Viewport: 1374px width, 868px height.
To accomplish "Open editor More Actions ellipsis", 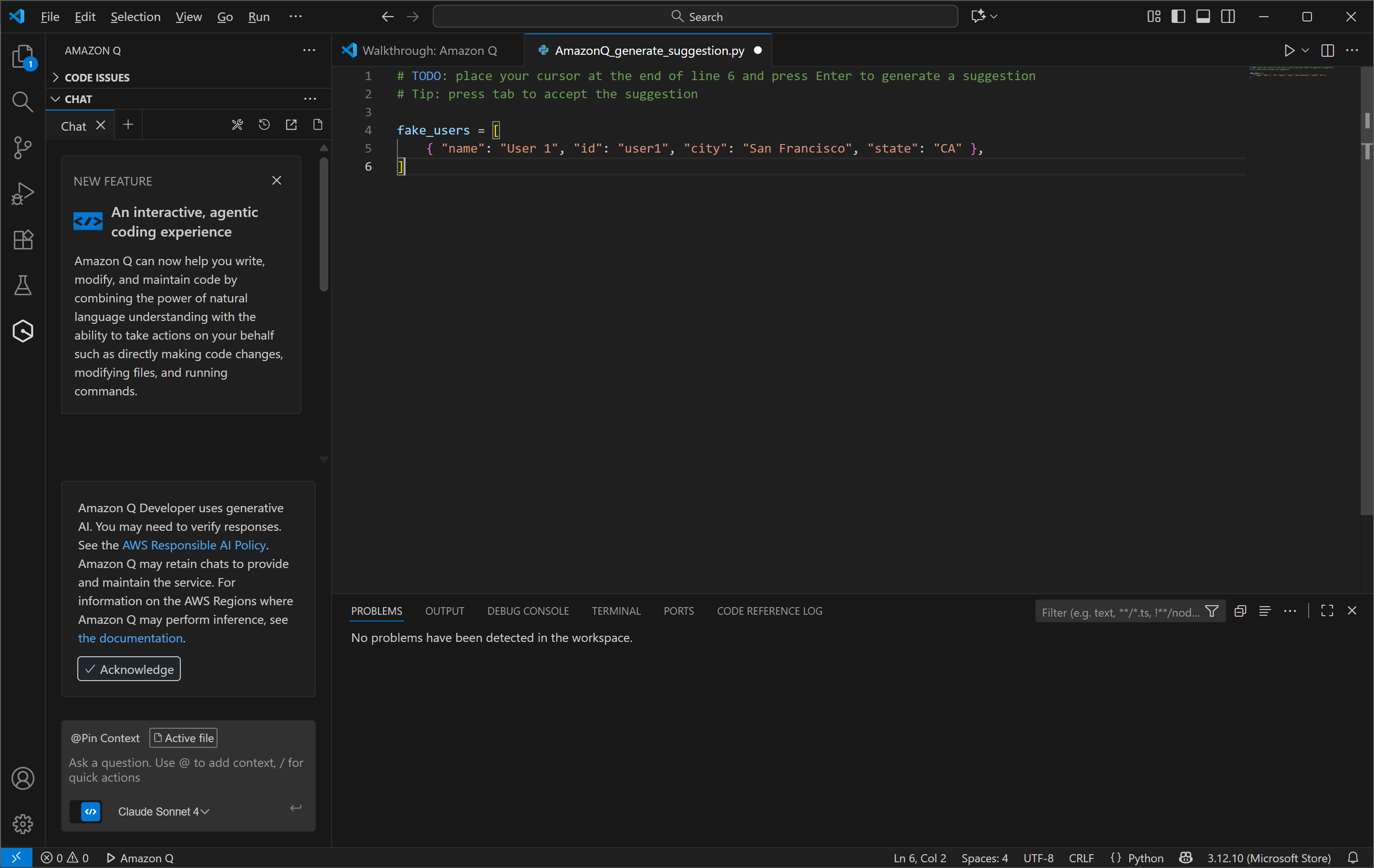I will coord(1353,50).
